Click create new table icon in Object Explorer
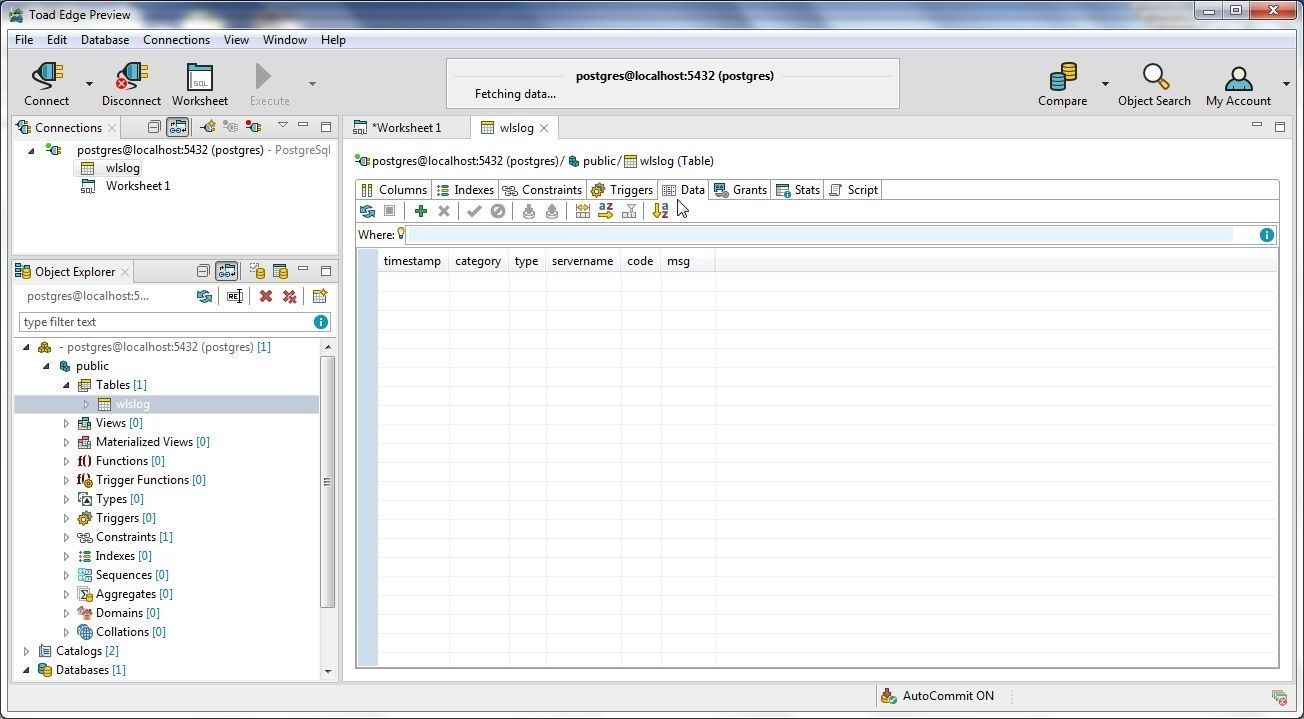Screen dimensions: 1304x719 pos(320,297)
